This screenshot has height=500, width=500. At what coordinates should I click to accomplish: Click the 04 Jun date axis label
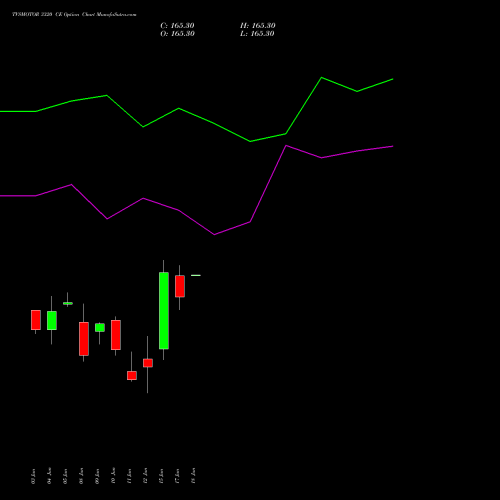(49, 476)
